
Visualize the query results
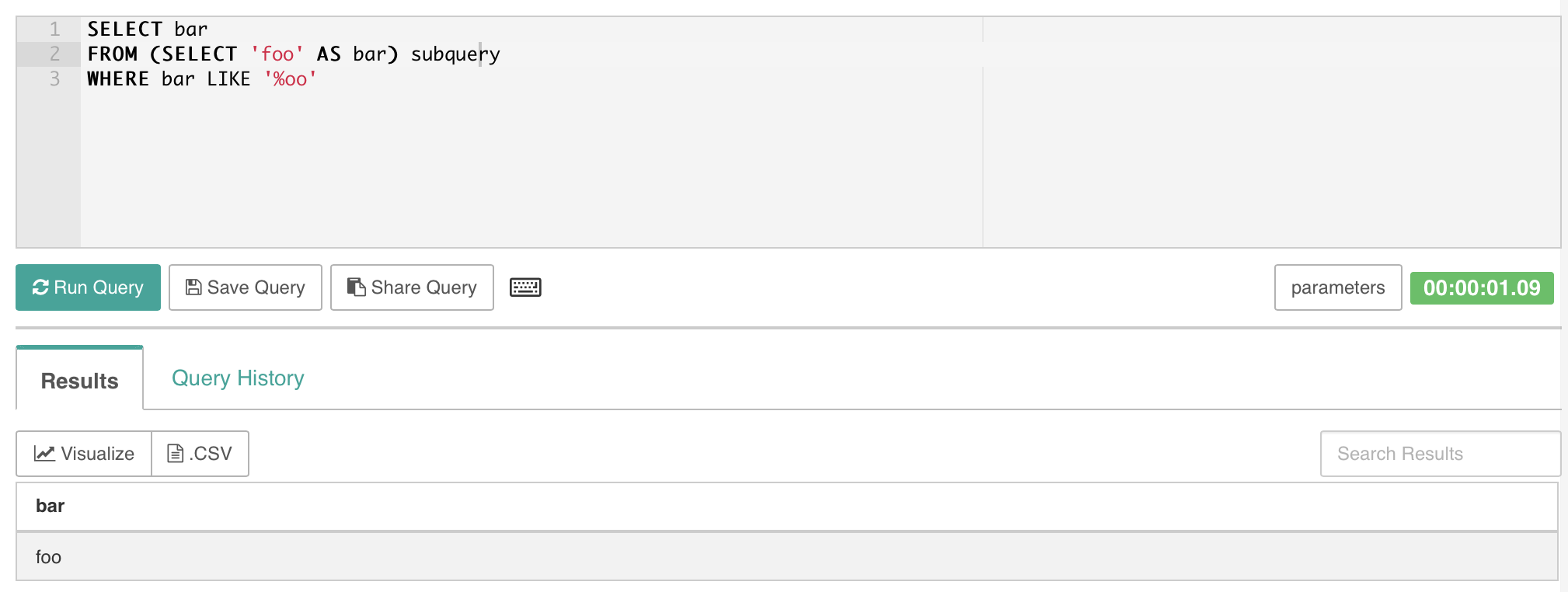point(82,454)
